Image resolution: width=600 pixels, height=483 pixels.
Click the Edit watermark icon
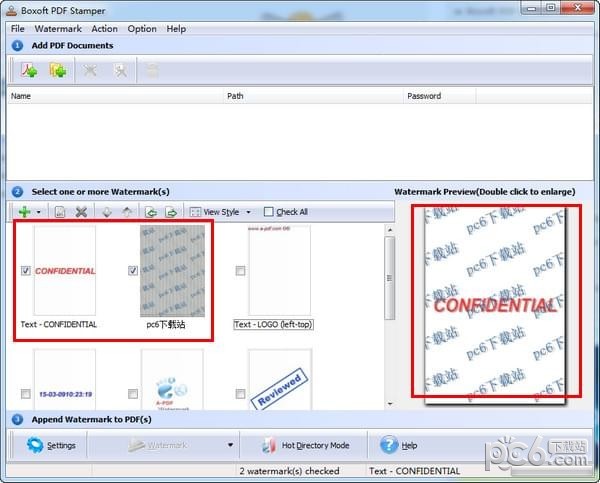(x=60, y=212)
